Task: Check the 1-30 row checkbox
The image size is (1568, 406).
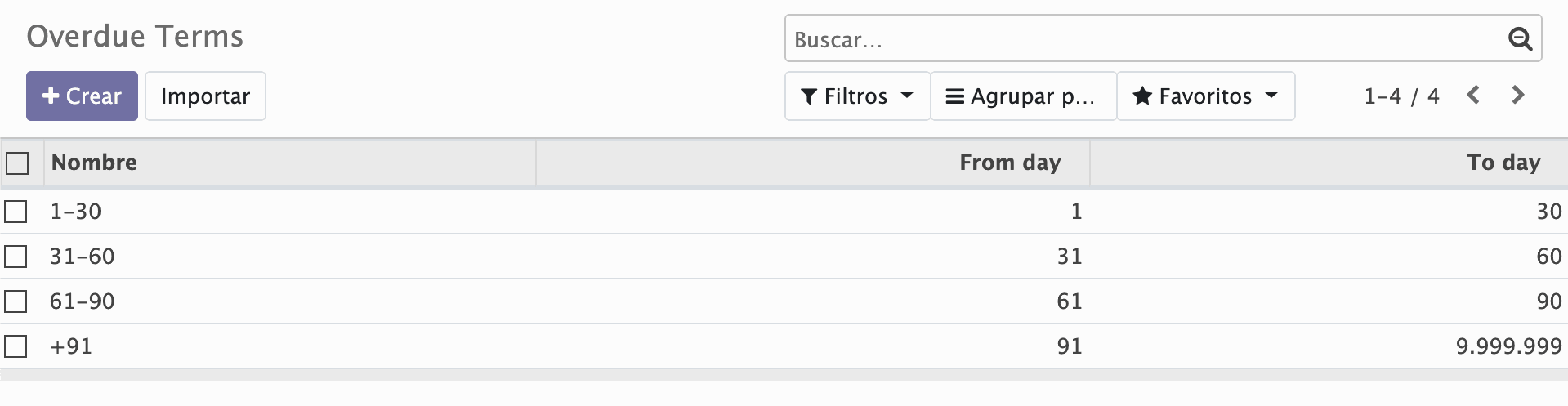Action: pos(16,212)
